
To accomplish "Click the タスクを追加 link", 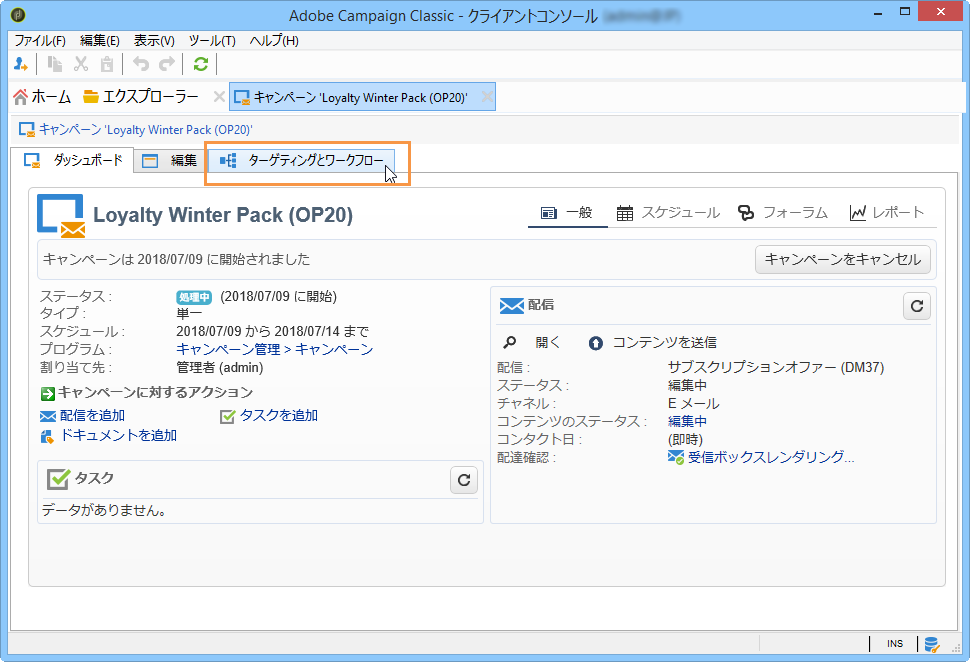I will [279, 416].
